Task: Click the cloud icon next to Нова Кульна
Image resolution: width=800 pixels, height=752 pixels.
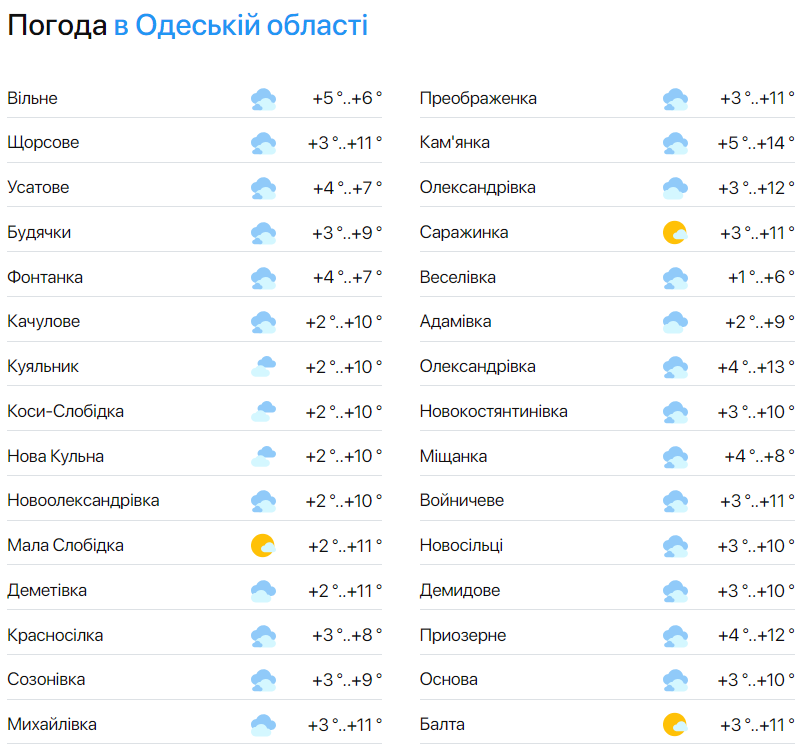Action: 263,457
